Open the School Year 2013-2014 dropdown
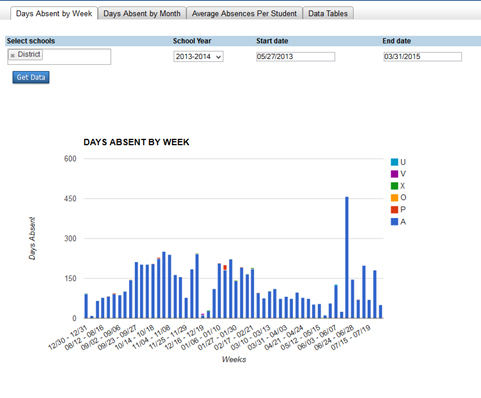This screenshot has height=398, width=481. pos(198,57)
